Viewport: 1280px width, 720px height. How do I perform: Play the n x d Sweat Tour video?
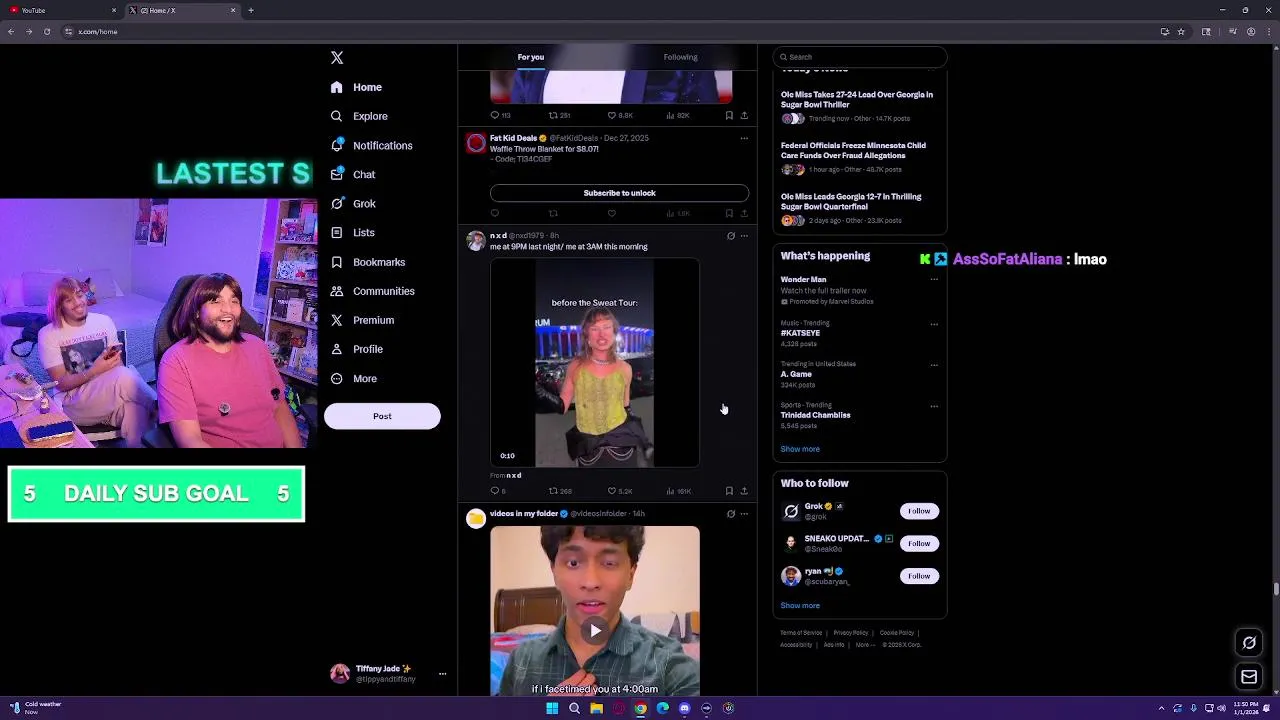point(595,363)
